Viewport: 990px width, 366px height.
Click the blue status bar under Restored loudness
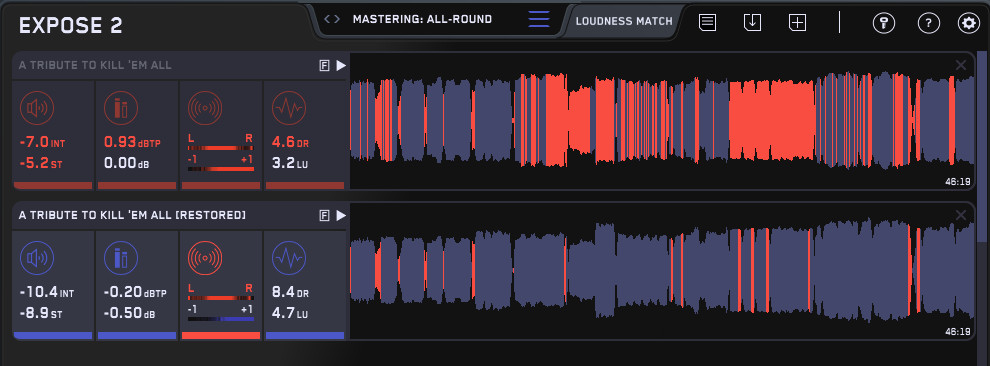tap(53, 336)
